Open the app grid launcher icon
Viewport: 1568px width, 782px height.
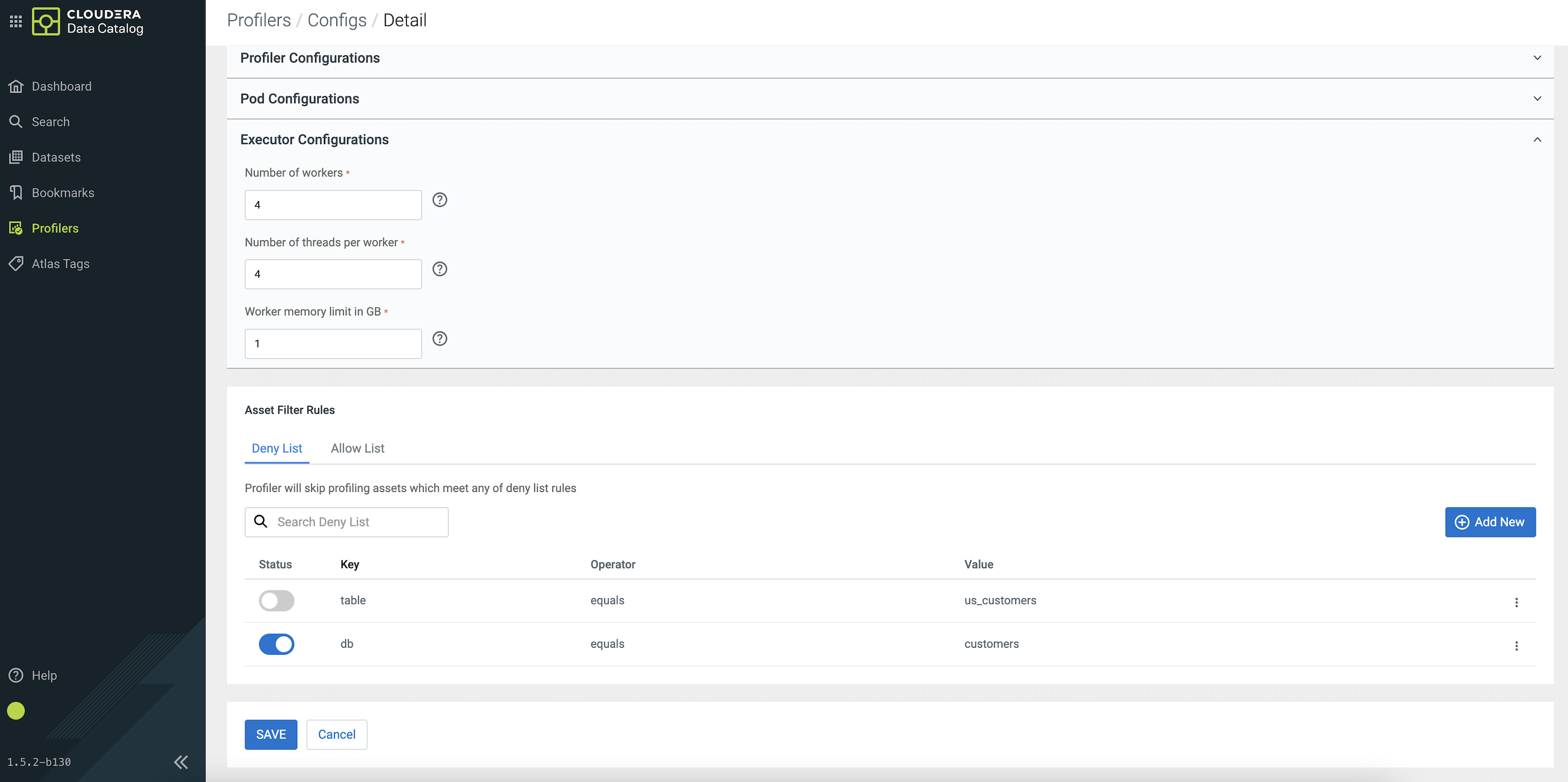point(16,21)
